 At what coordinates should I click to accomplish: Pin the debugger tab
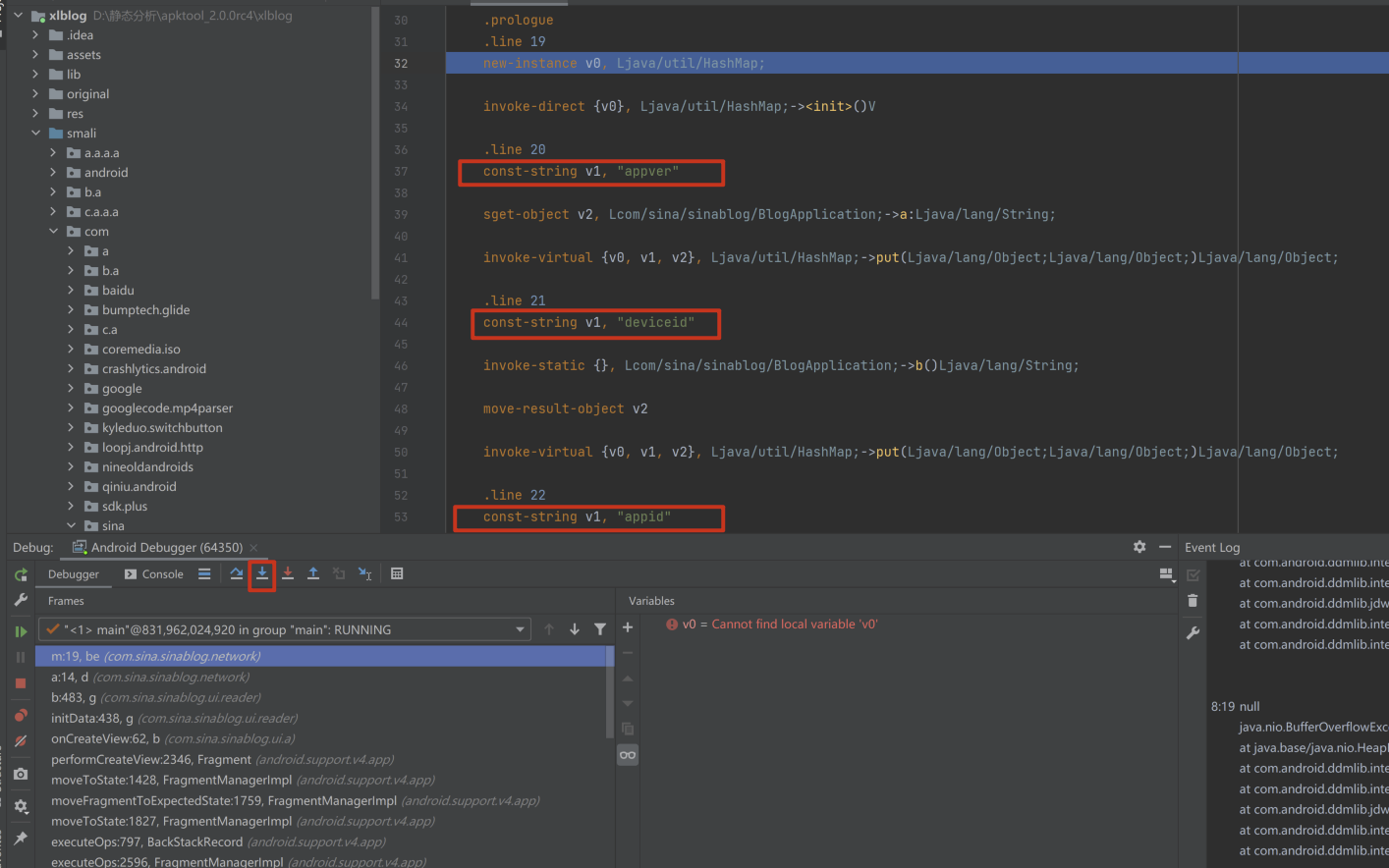[21, 838]
